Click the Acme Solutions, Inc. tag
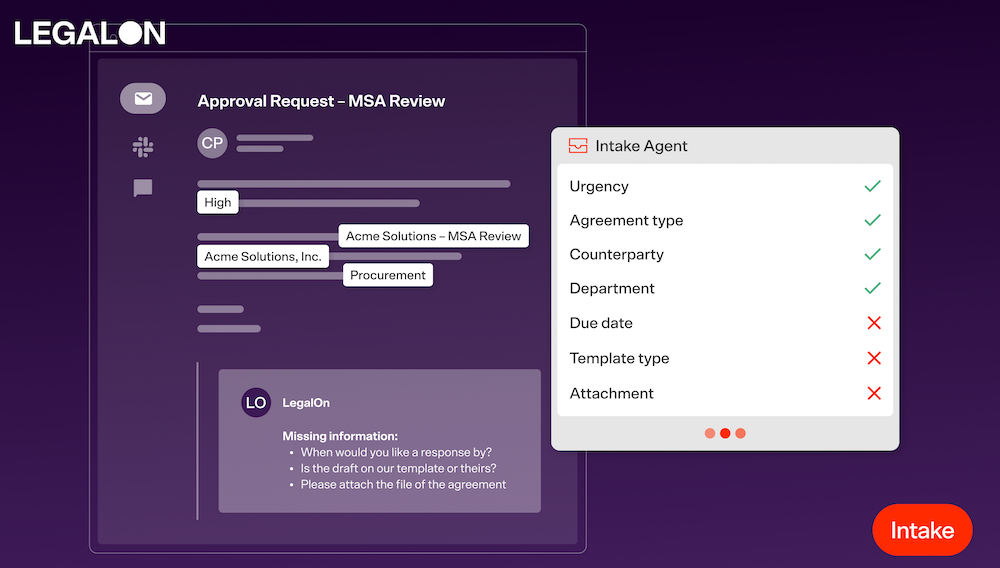The height and width of the screenshot is (568, 1000). click(x=263, y=257)
